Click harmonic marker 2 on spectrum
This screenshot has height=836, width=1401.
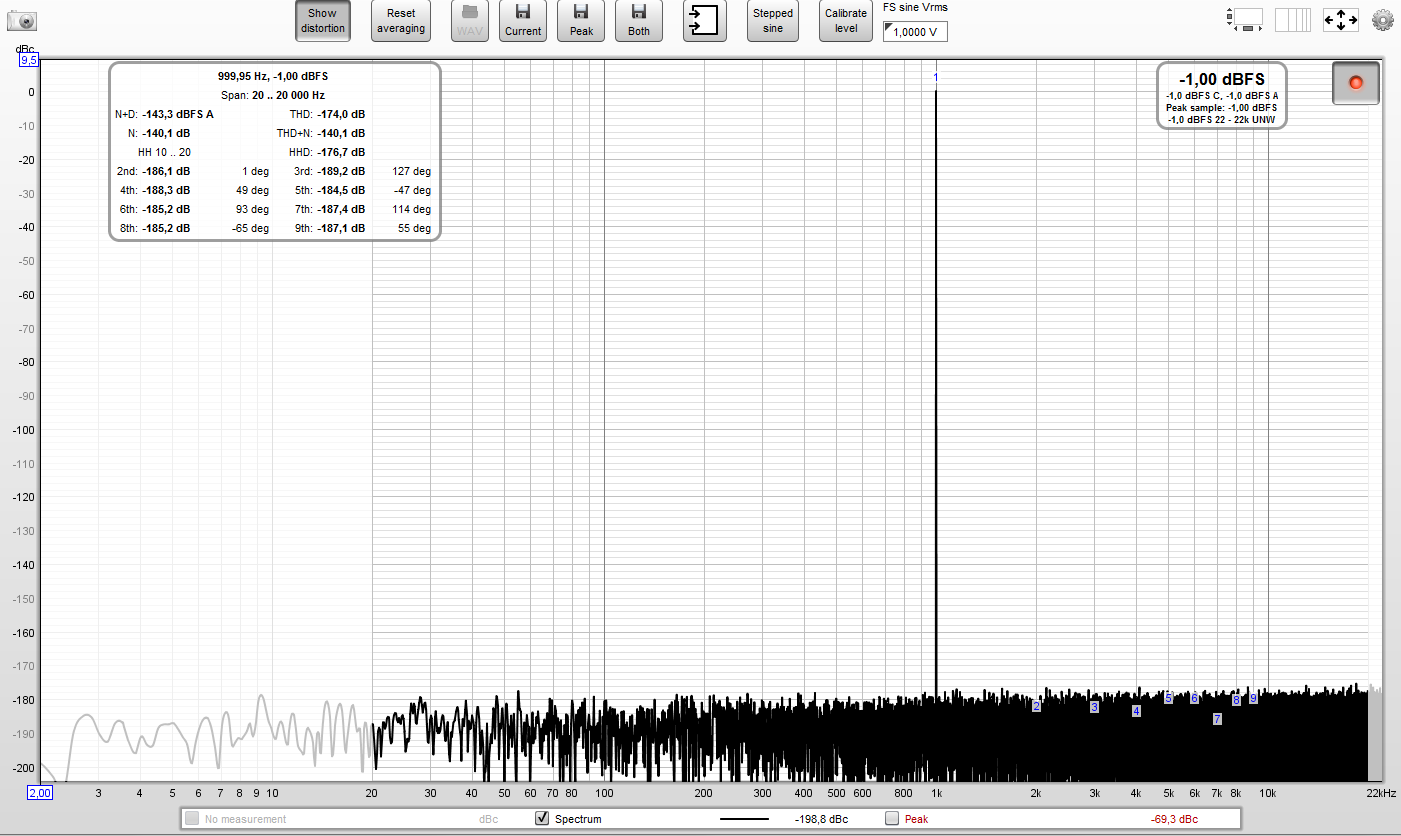[x=1036, y=706]
